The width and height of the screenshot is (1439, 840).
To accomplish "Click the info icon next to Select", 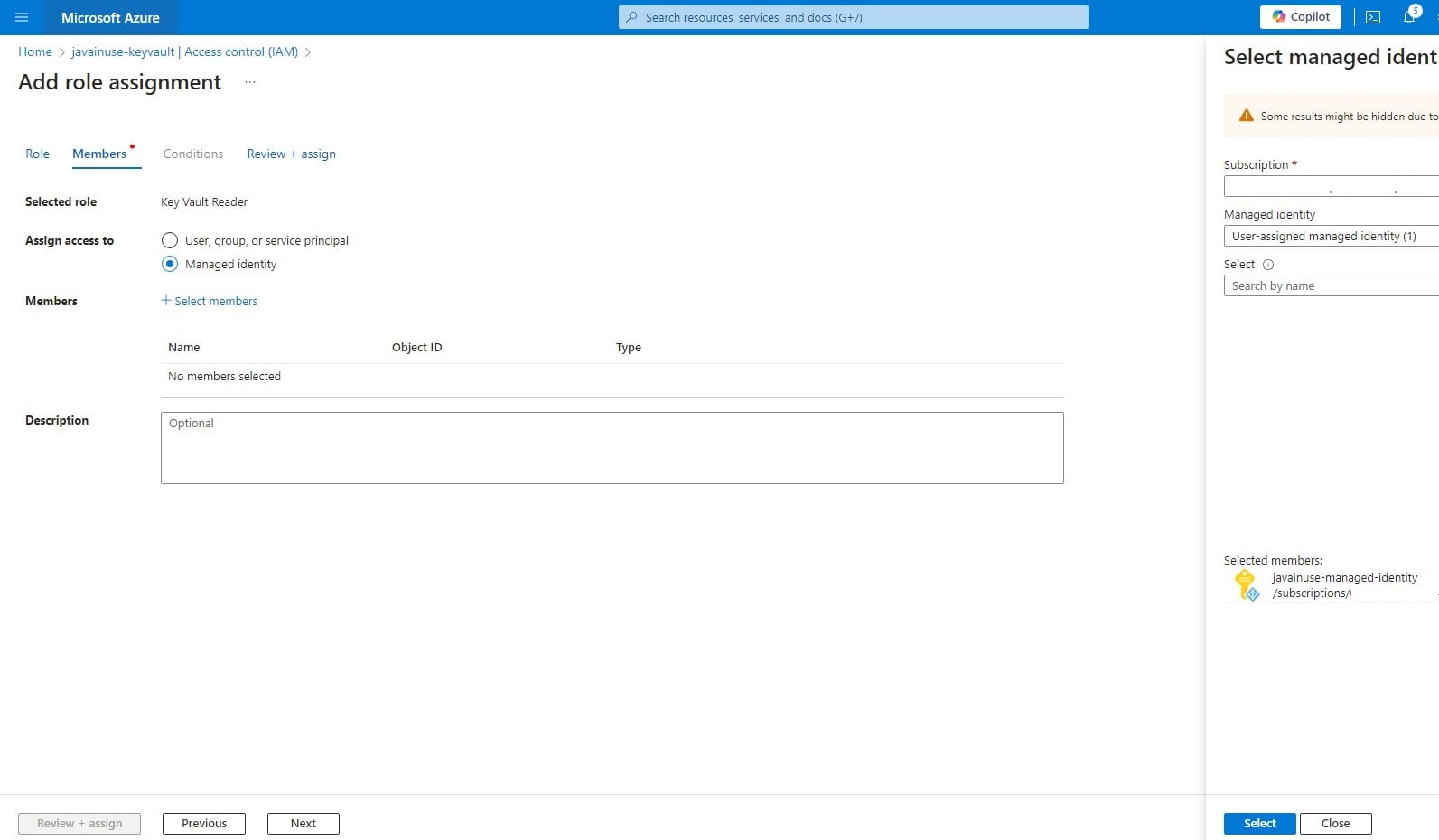I will (1268, 265).
